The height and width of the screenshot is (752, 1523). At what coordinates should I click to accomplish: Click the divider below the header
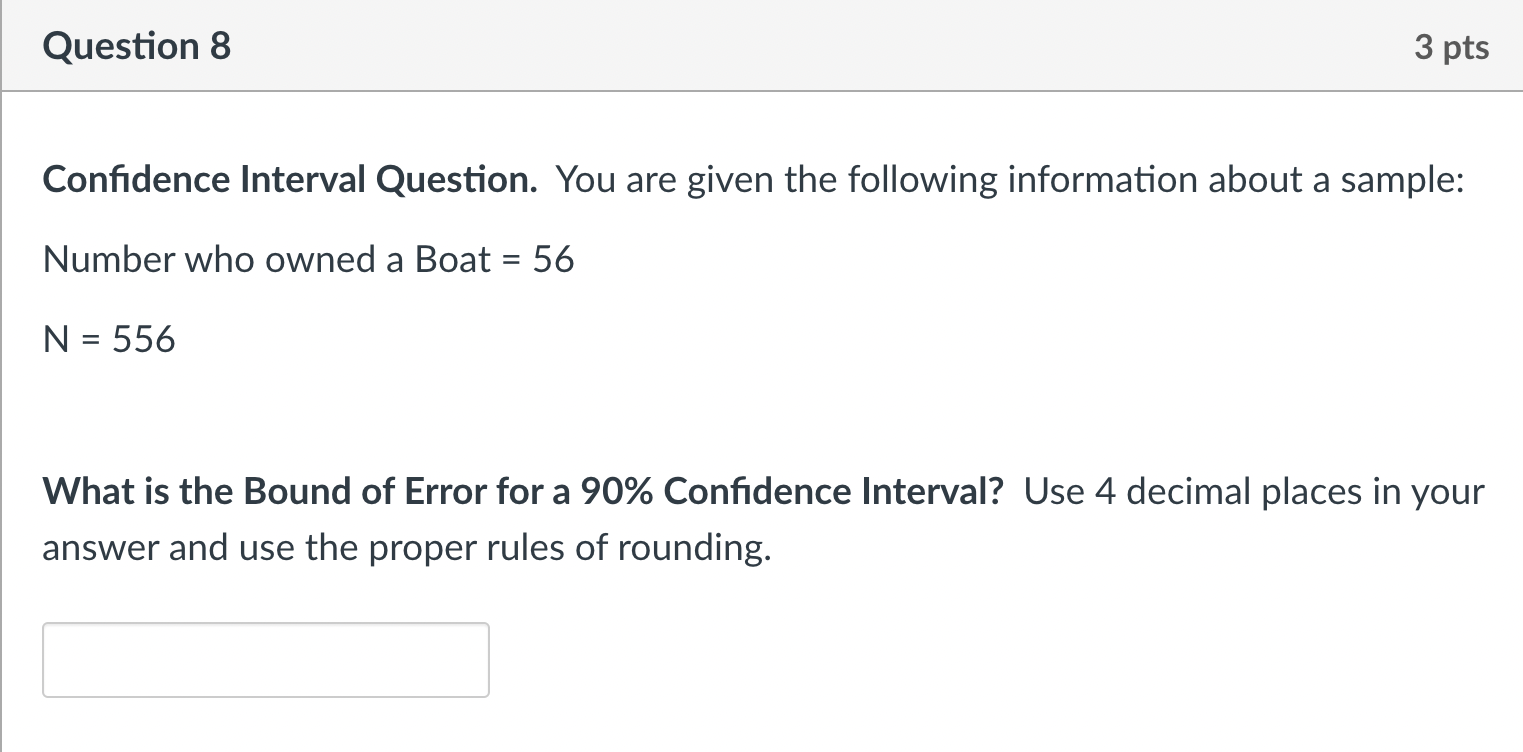[760, 92]
